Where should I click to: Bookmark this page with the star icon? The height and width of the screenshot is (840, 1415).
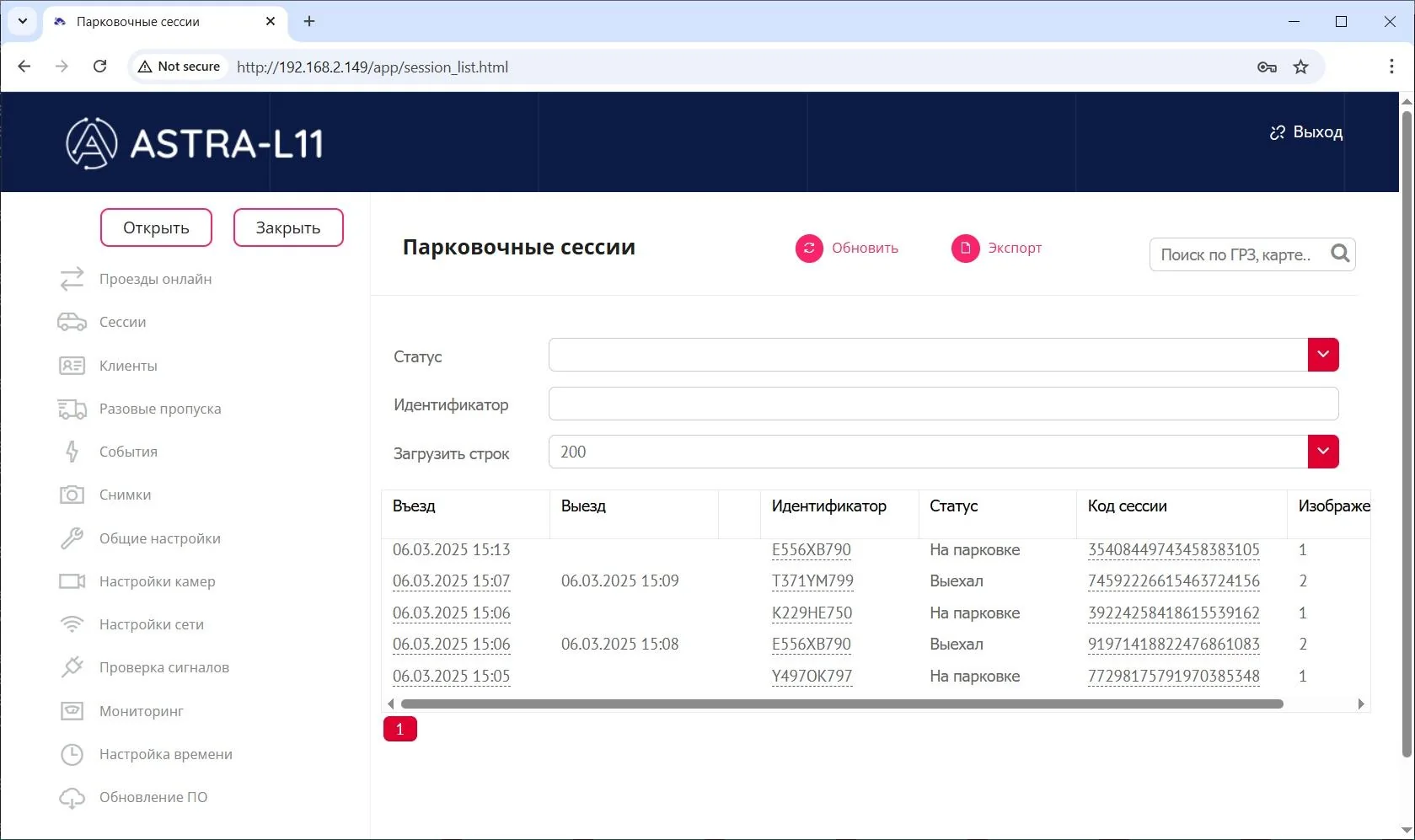click(1300, 67)
